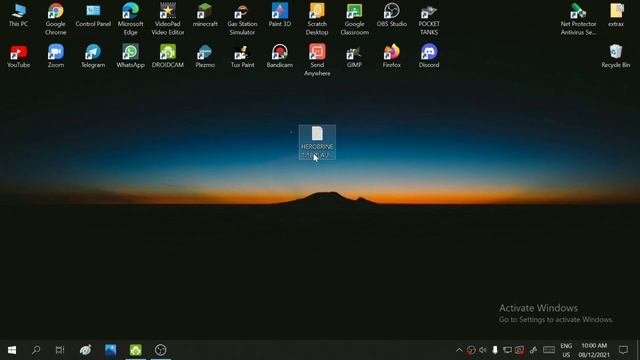Launch Google Chrome from desktop
Viewport: 640px width, 360px height.
point(56,19)
